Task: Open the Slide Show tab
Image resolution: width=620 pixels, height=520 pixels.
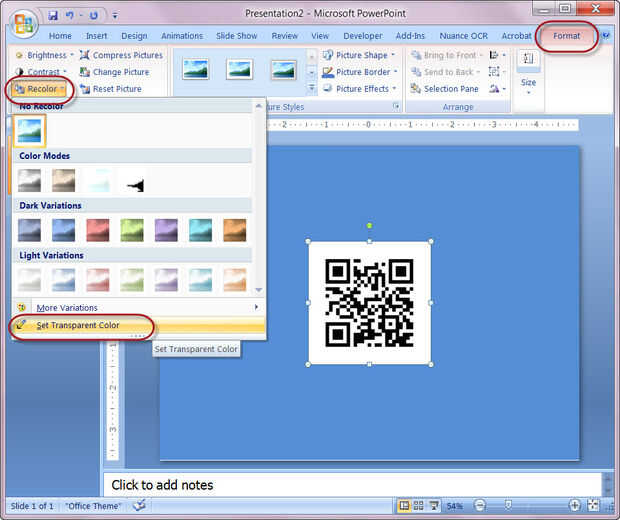Action: pyautogui.click(x=236, y=36)
